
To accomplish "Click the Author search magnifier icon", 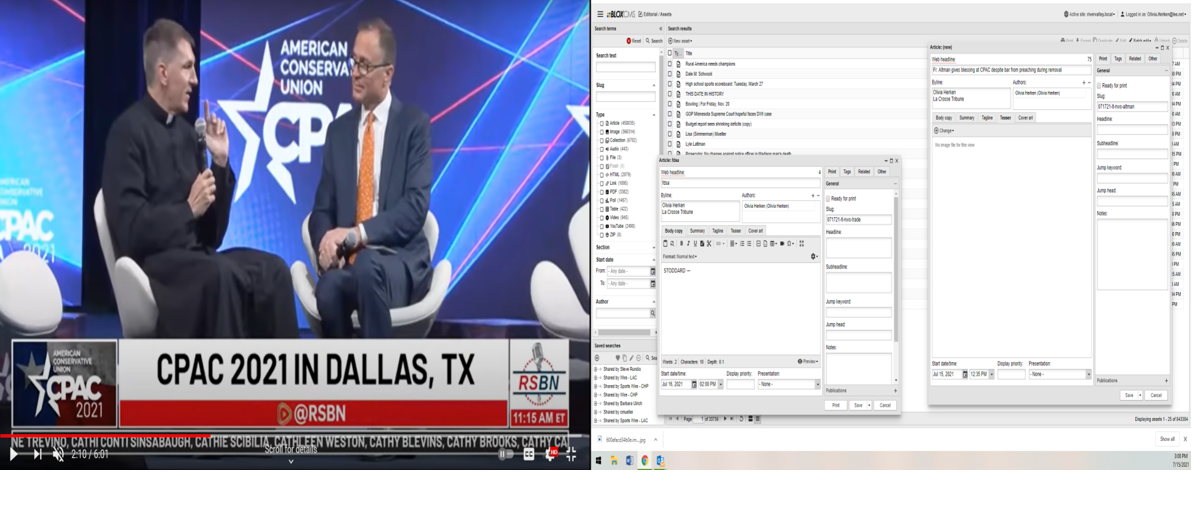I will tap(653, 313).
